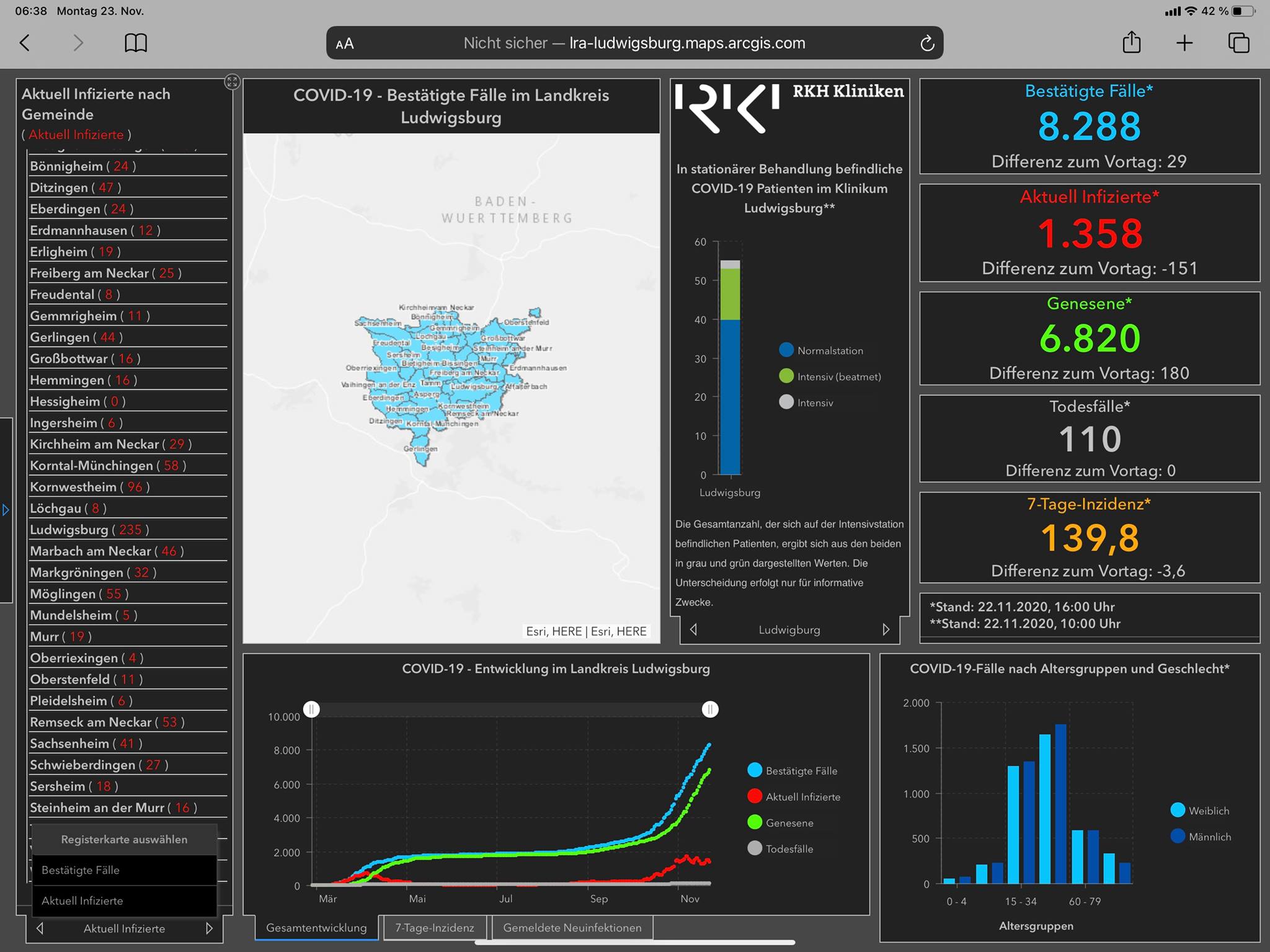1270x952 pixels.
Task: Toggle the Genesene series in legend
Action: tap(781, 822)
